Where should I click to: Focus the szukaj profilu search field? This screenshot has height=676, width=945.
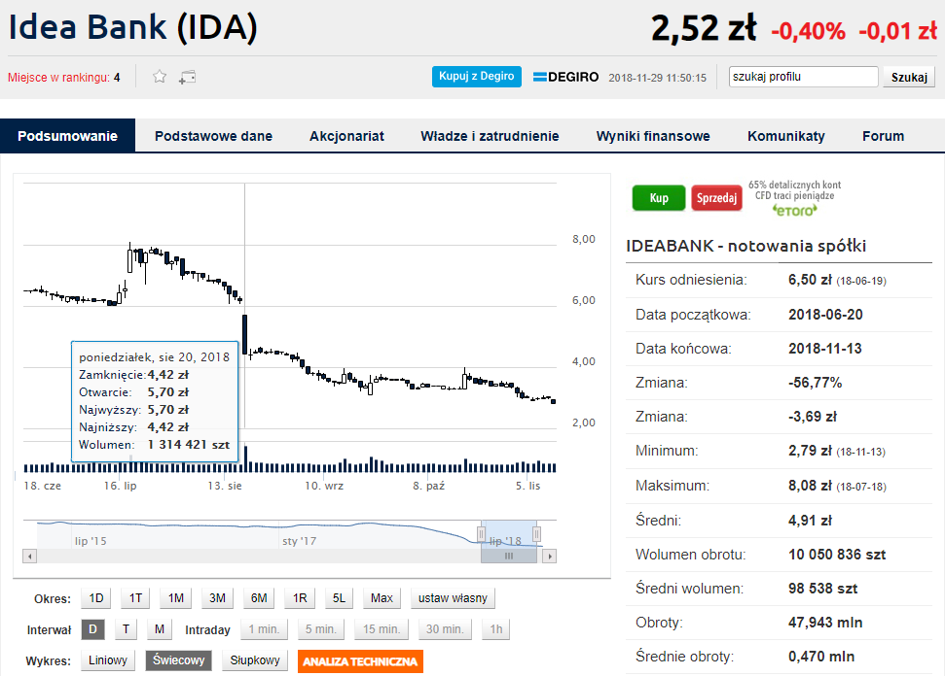[803, 77]
